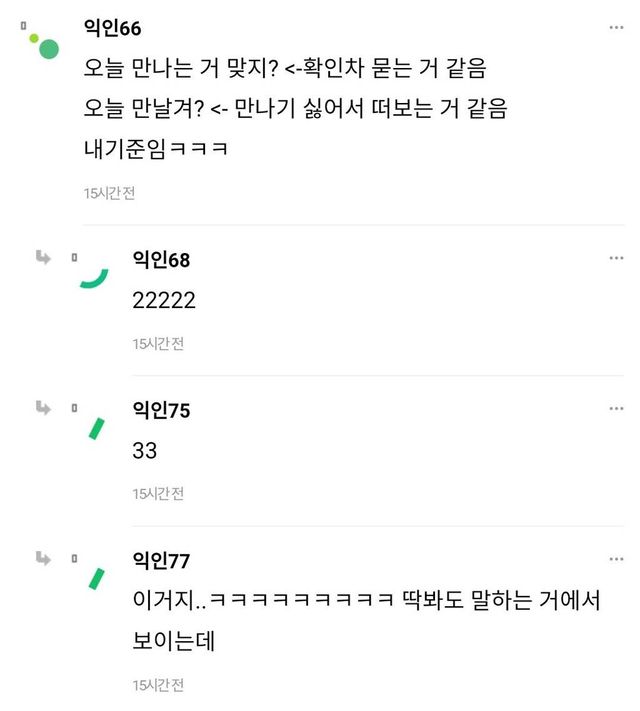Select the username 익인68

pyautogui.click(x=161, y=260)
